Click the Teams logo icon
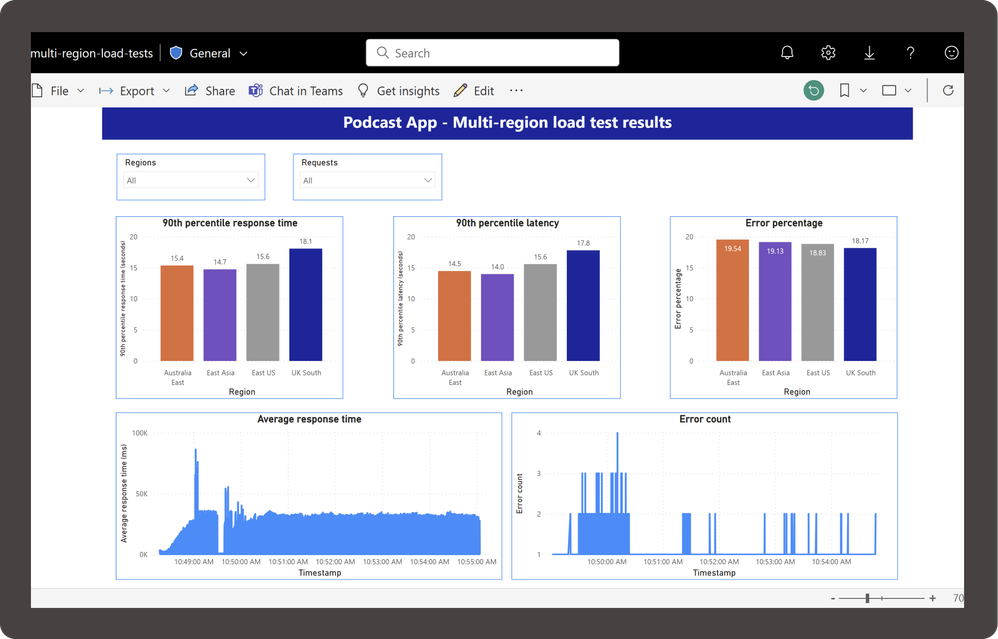The height and width of the screenshot is (639, 998). pyautogui.click(x=256, y=90)
